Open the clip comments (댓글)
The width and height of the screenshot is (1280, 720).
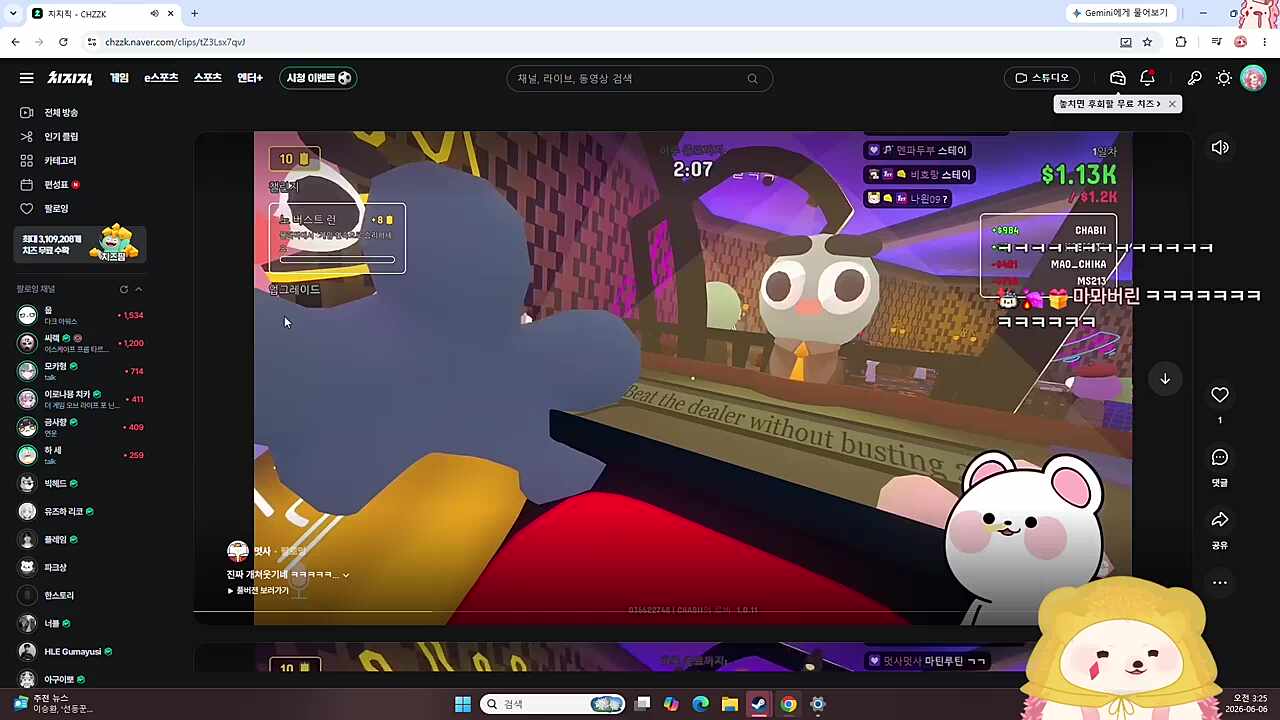click(1220, 458)
